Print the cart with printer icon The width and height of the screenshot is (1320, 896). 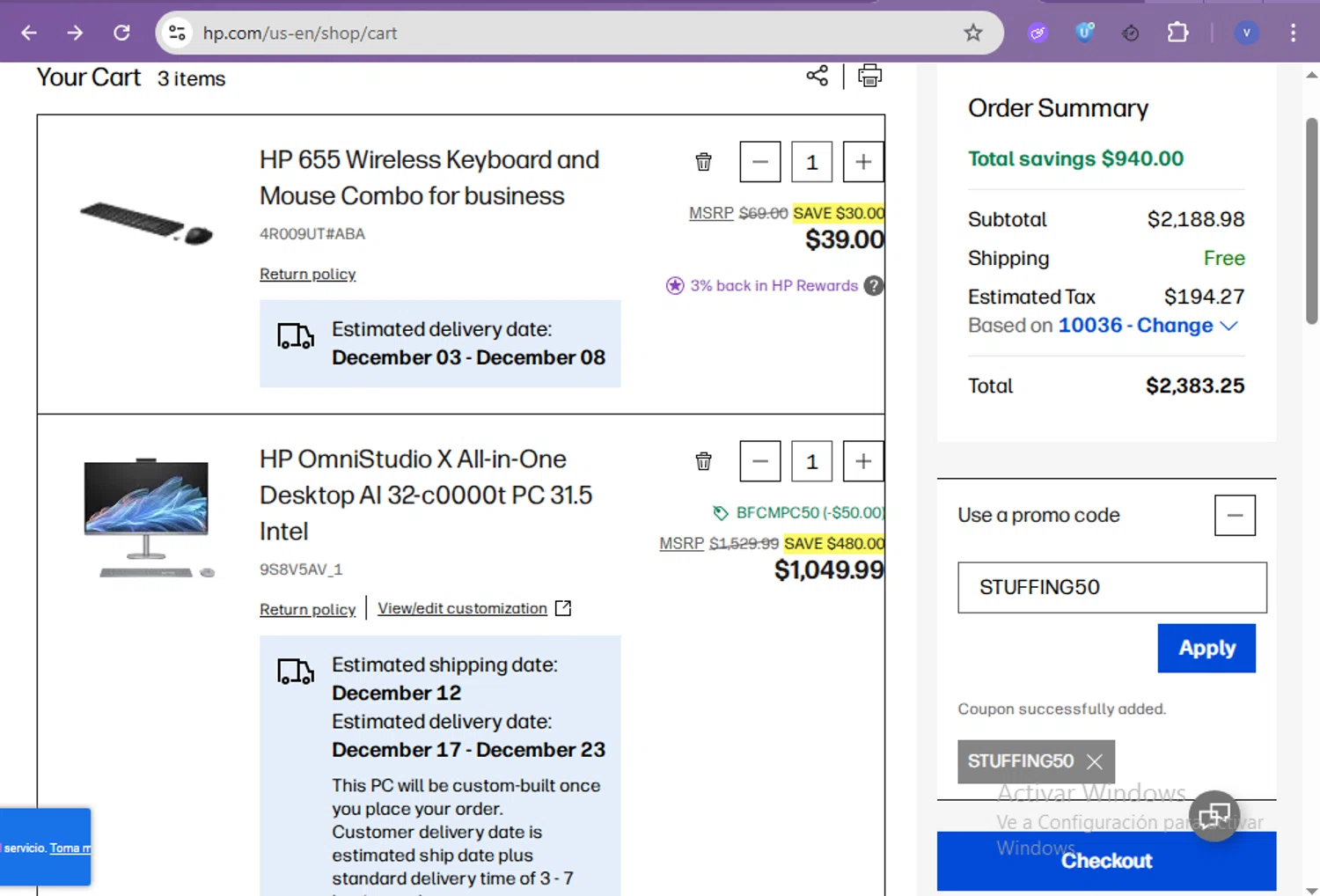(869, 76)
